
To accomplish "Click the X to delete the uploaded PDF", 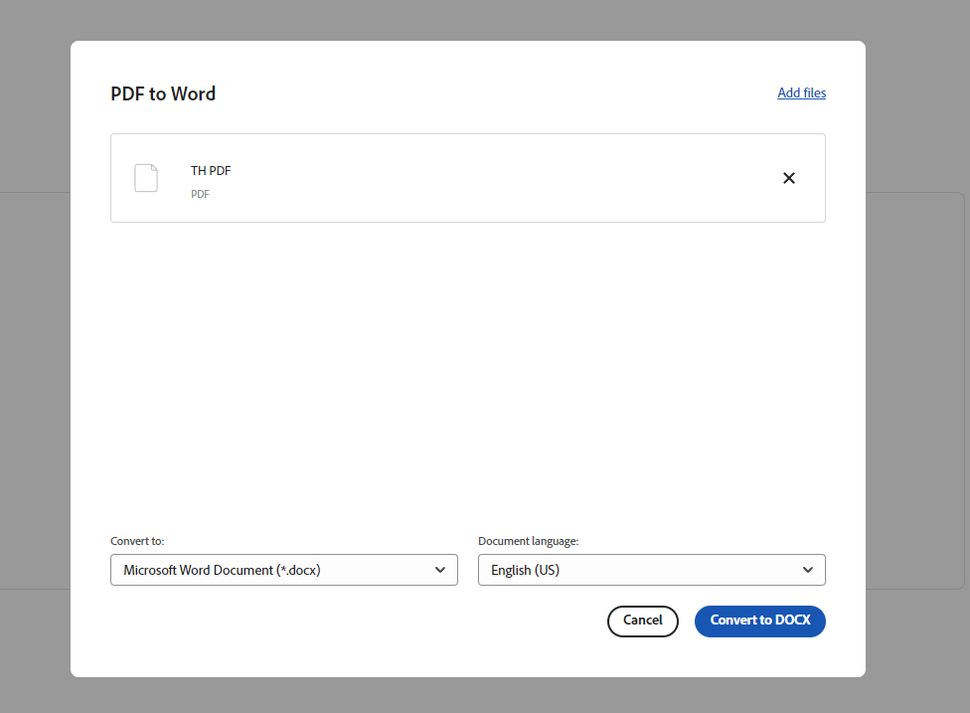I will [789, 178].
